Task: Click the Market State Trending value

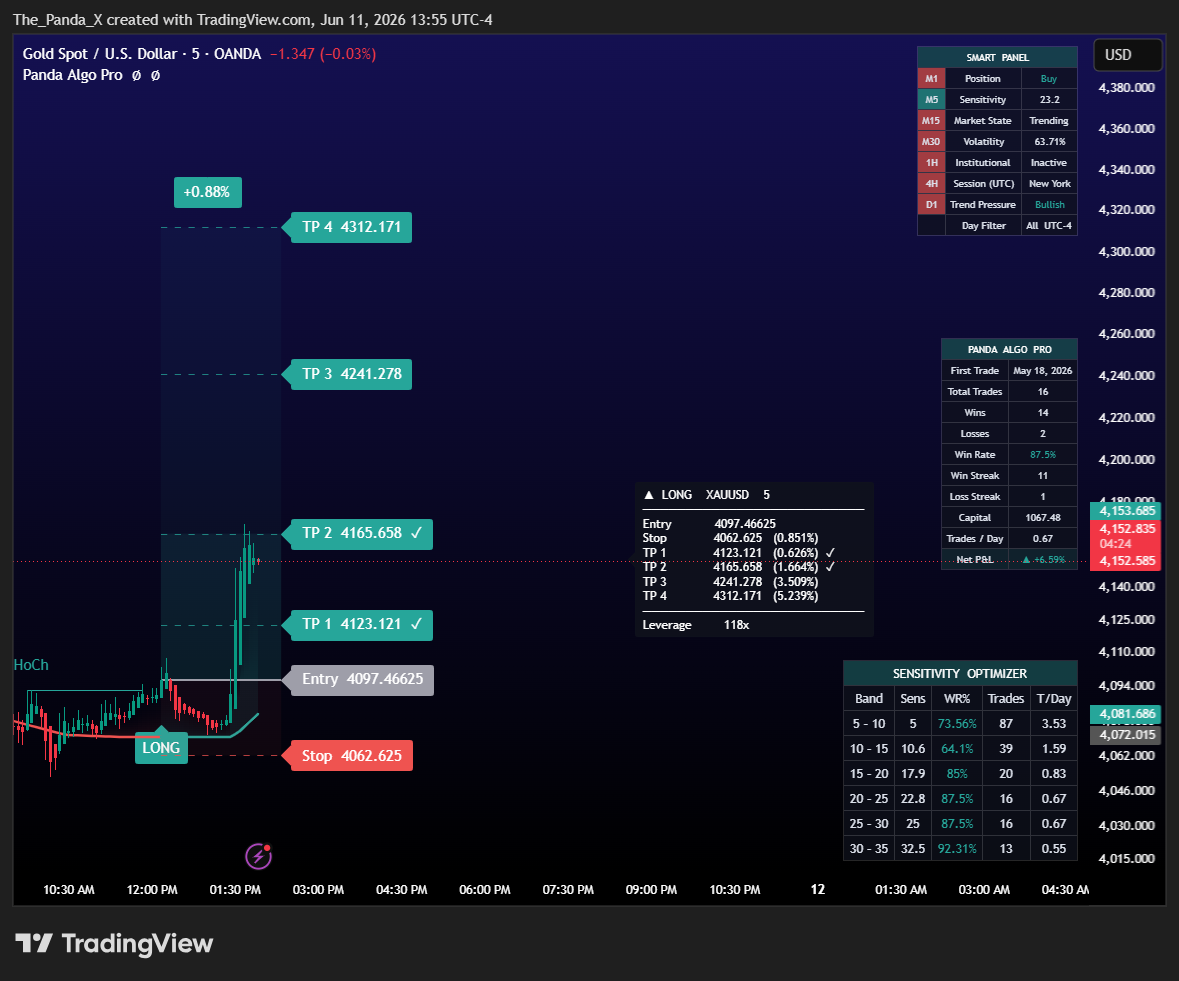Action: click(x=1049, y=120)
